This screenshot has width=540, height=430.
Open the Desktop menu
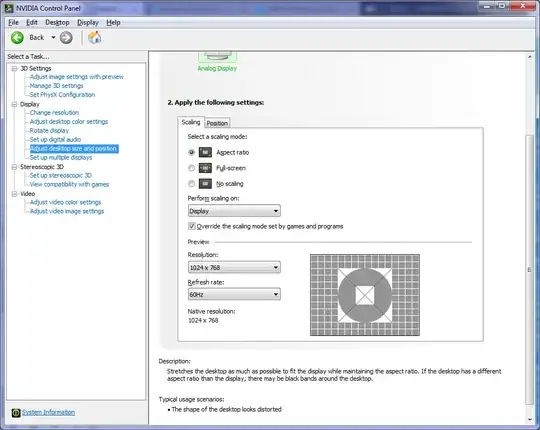click(57, 23)
